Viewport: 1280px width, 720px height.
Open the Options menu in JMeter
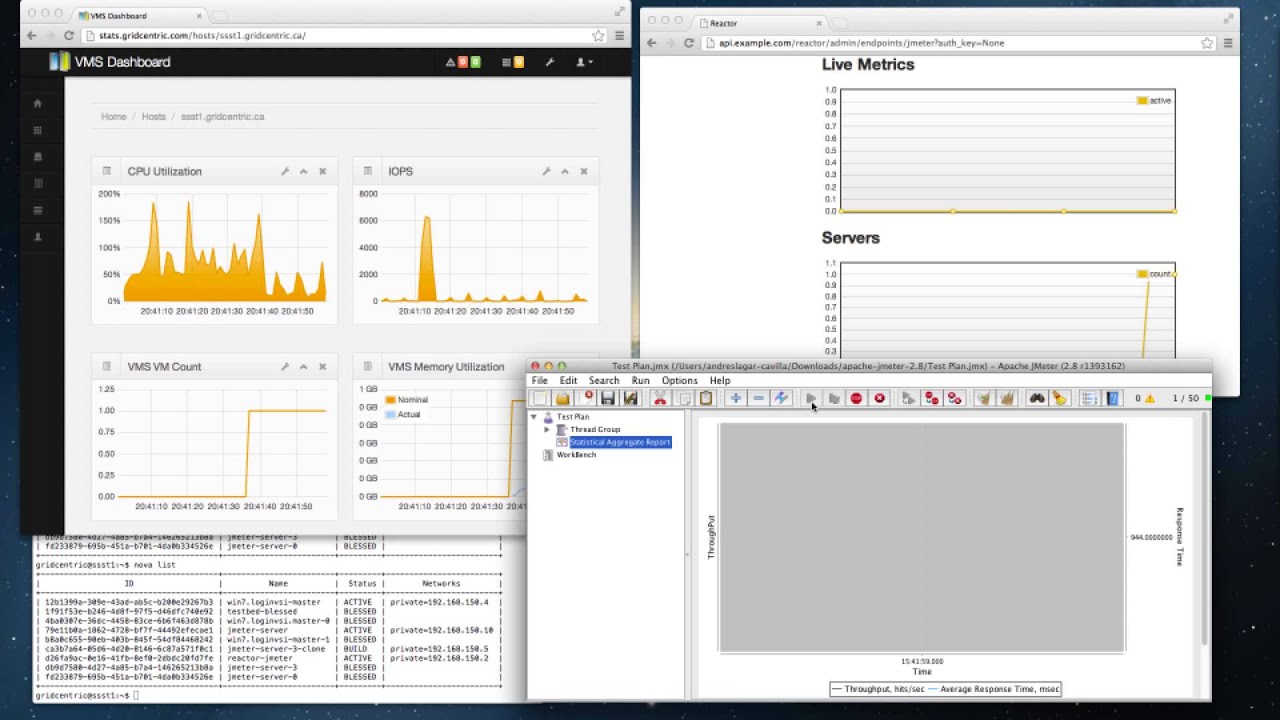tap(679, 381)
